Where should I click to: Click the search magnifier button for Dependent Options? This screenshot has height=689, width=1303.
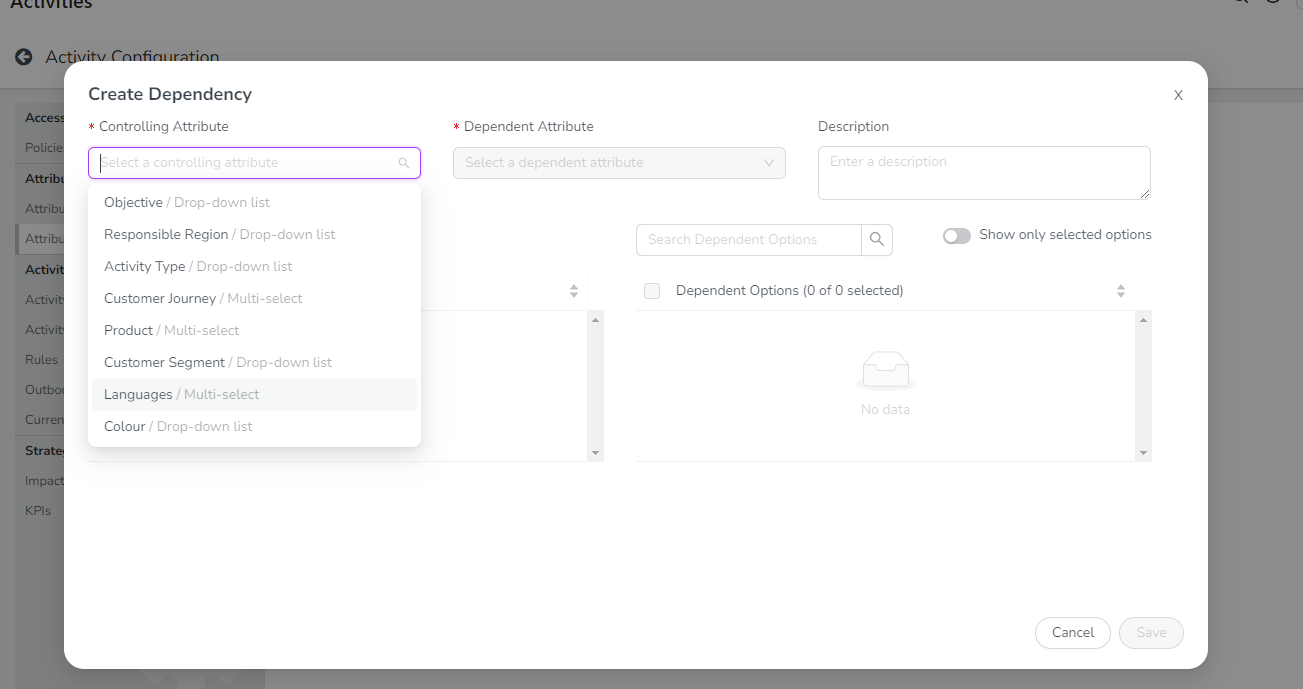coord(877,240)
